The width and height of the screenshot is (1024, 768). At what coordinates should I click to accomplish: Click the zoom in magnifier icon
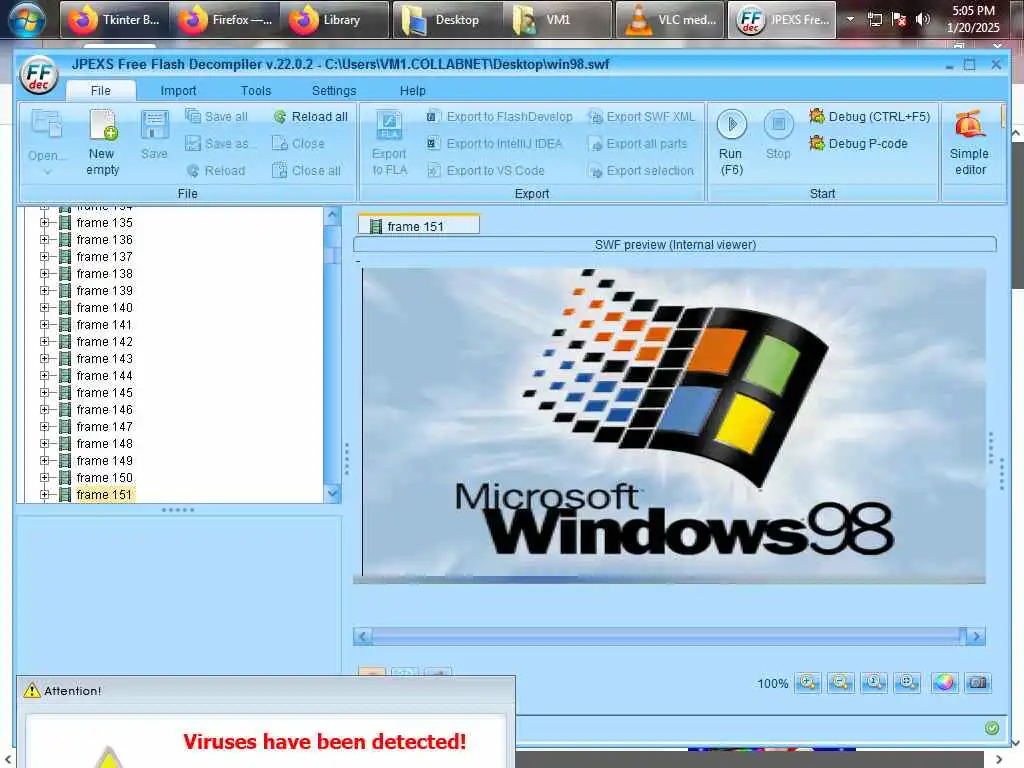808,683
